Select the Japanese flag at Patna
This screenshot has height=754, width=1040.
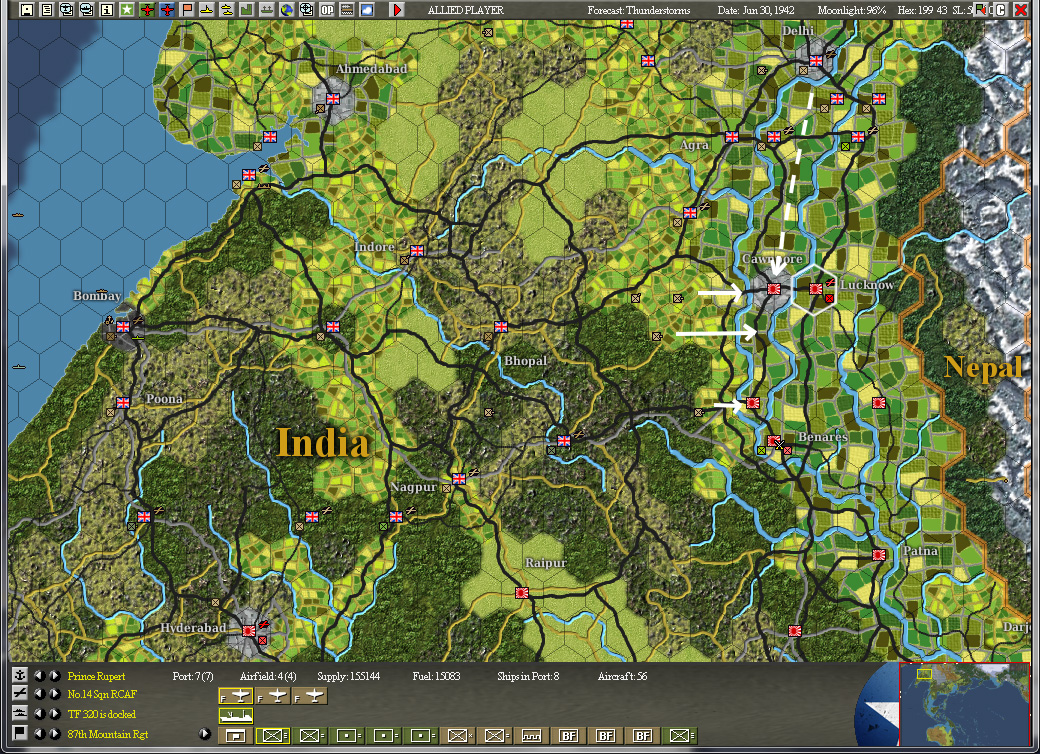879,554
